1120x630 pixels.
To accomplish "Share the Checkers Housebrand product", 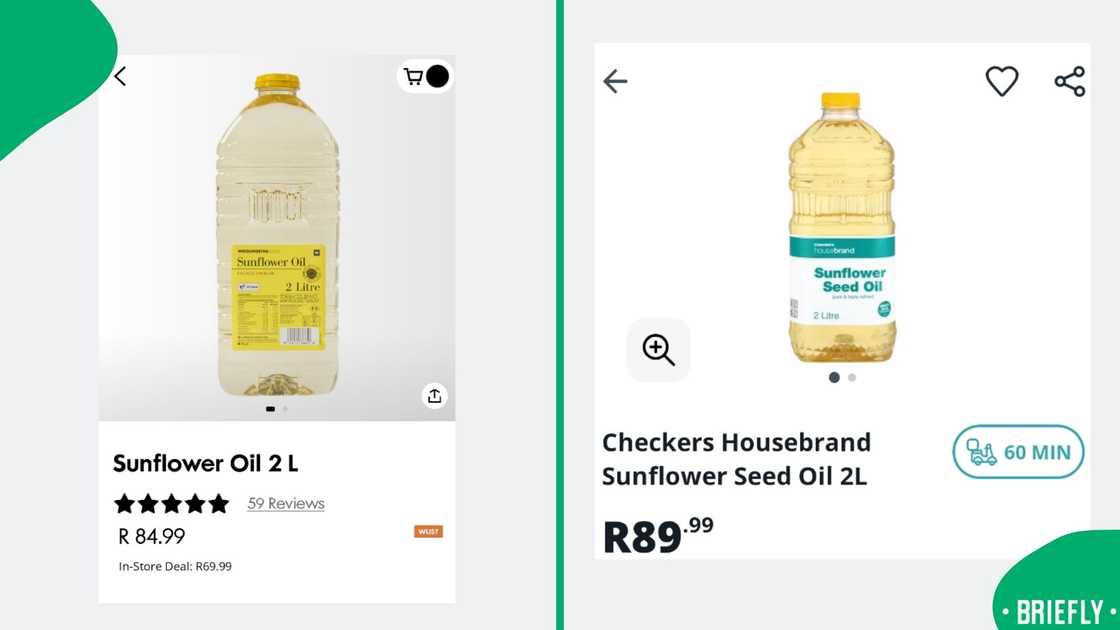I will click(x=1070, y=81).
